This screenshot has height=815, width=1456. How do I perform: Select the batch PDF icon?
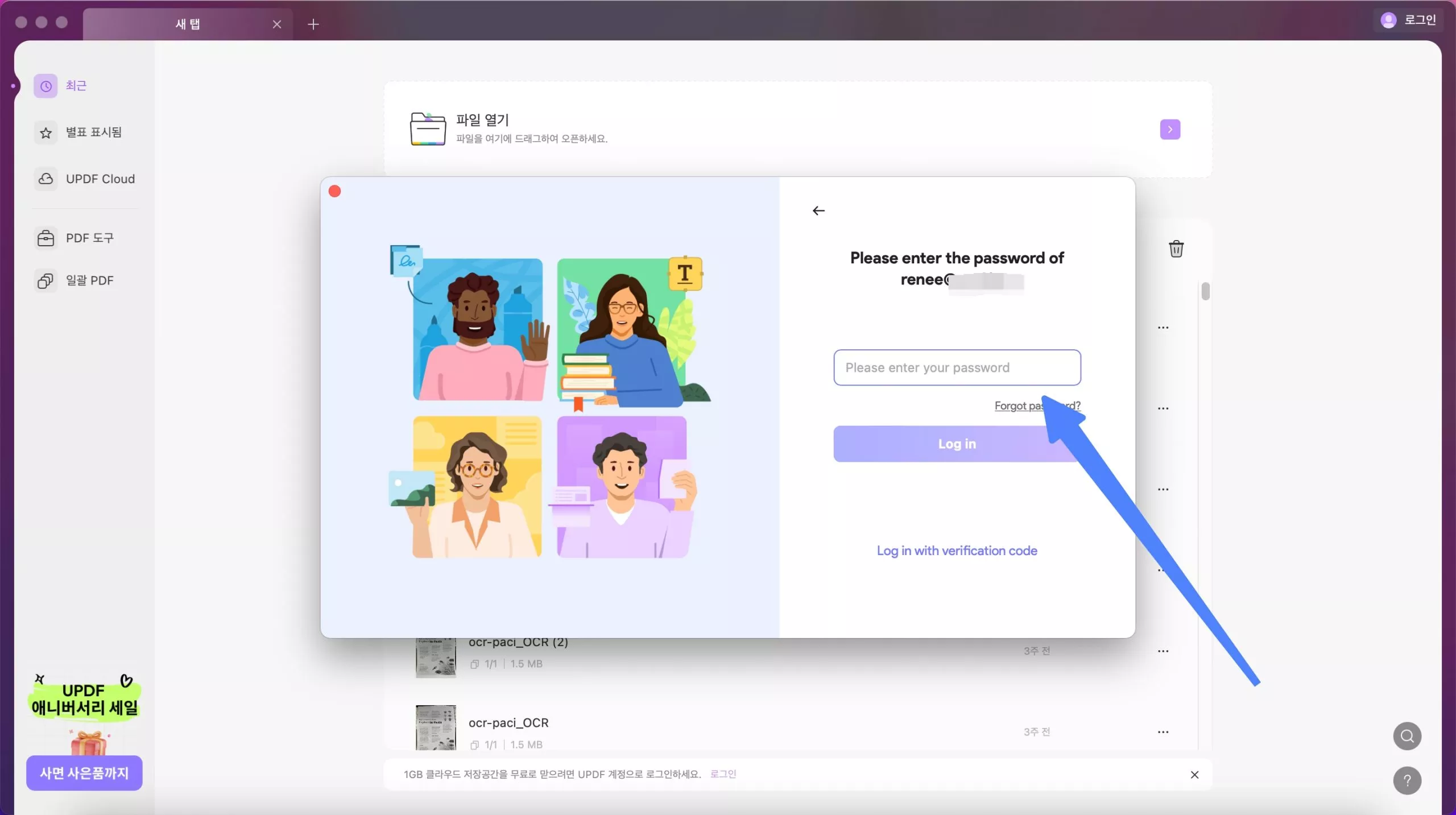[x=45, y=281]
